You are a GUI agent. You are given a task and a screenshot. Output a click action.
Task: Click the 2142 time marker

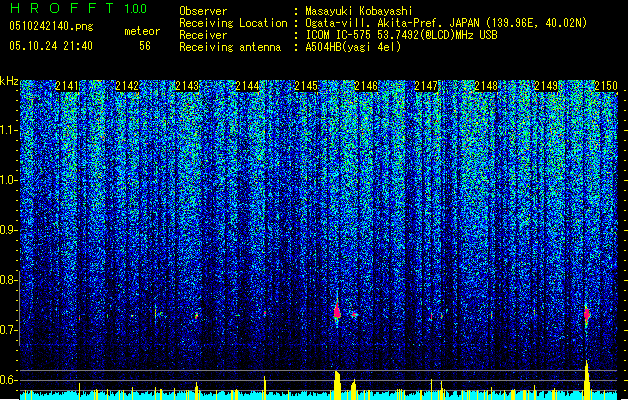tap(127, 86)
